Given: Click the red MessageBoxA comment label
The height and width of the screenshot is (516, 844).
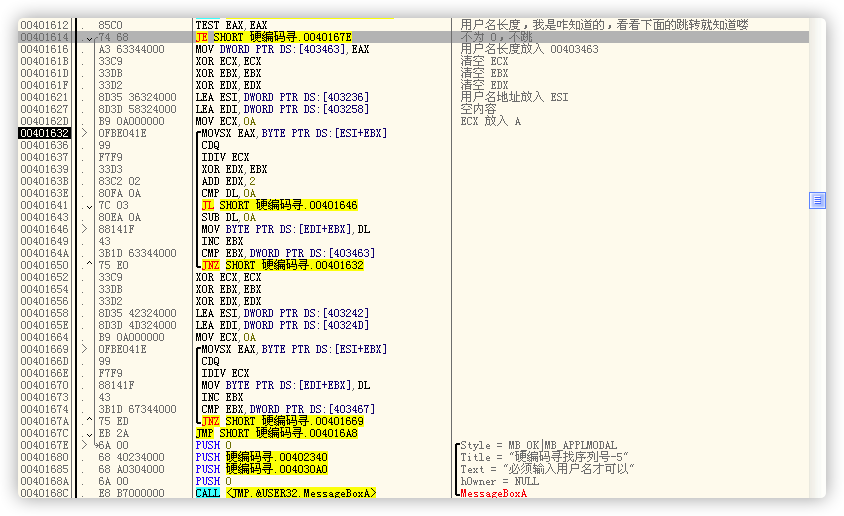Looking at the screenshot, I should point(493,494).
